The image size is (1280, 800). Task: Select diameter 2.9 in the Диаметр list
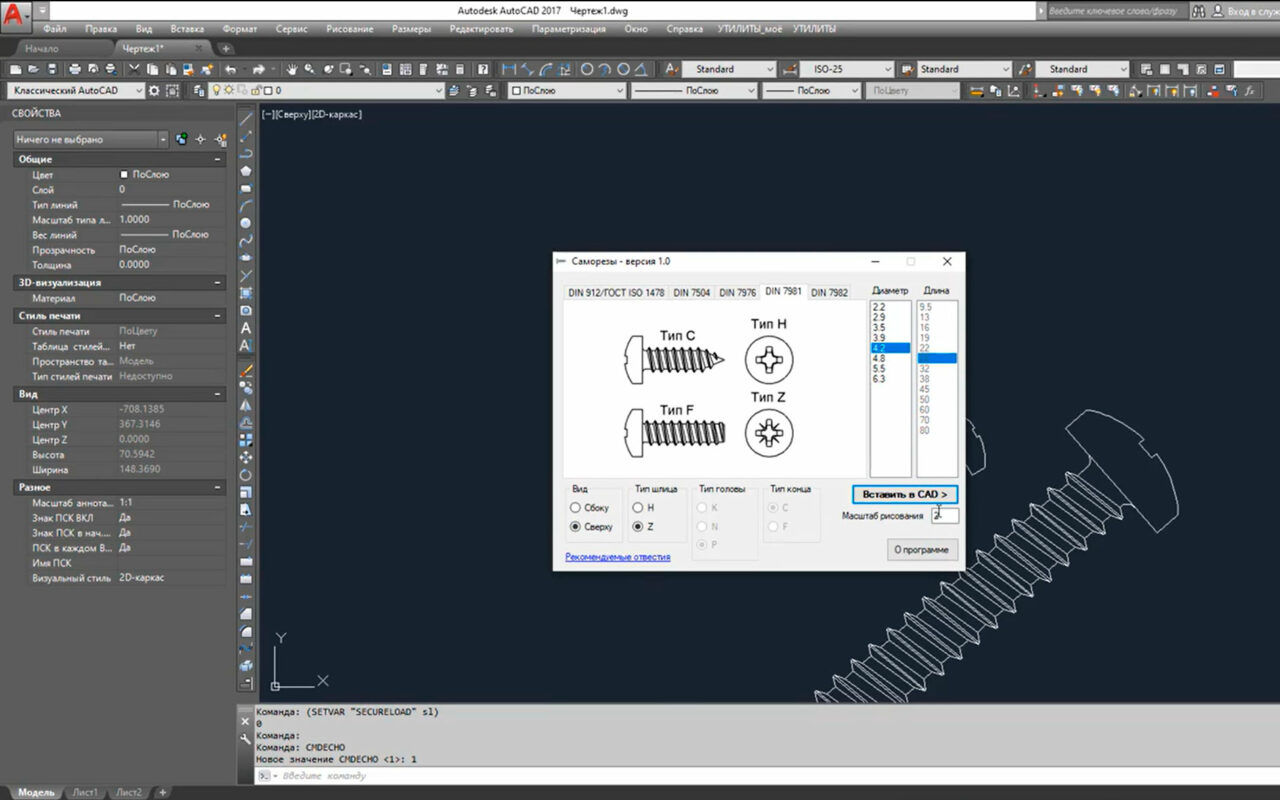point(890,317)
